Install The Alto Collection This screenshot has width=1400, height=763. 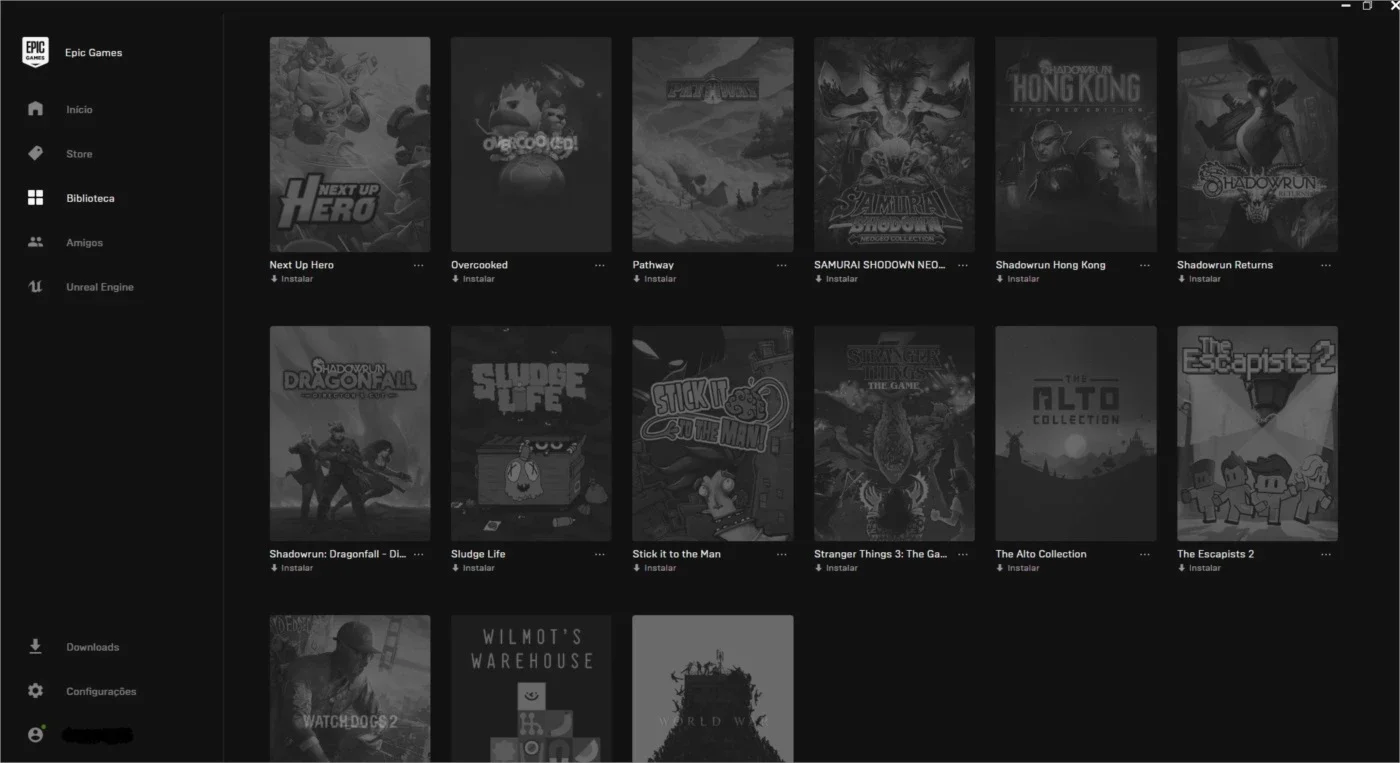point(1018,568)
